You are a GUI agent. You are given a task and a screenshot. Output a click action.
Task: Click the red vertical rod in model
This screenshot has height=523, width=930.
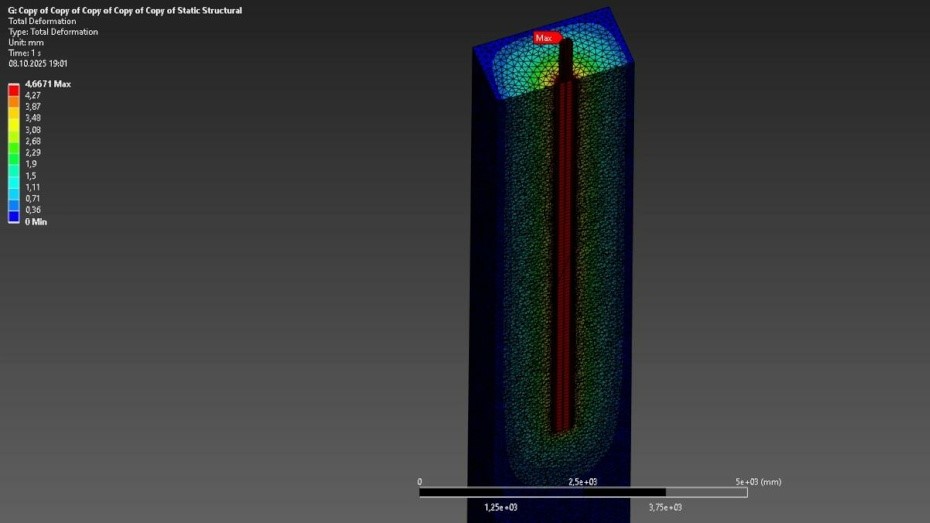tap(564, 250)
